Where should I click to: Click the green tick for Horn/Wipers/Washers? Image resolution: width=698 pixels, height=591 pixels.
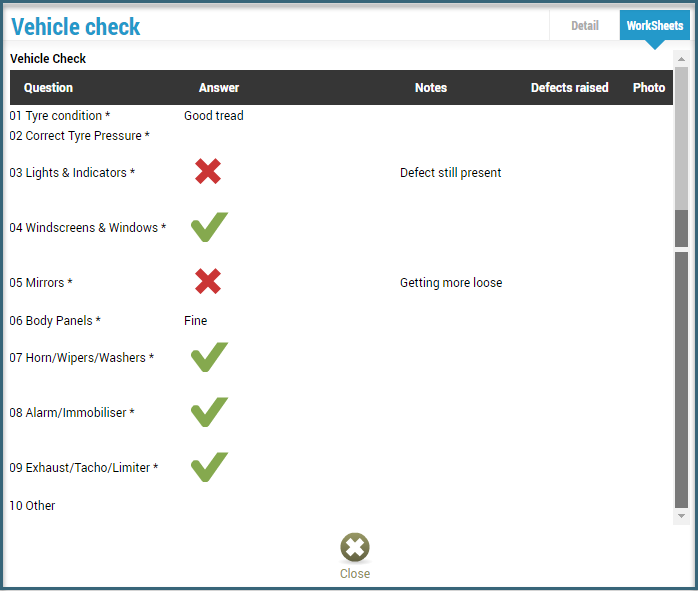(x=209, y=357)
